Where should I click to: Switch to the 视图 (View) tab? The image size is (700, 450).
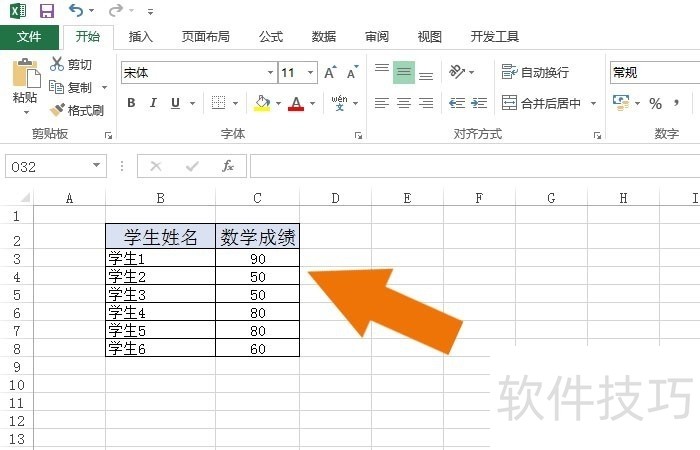tap(429, 37)
